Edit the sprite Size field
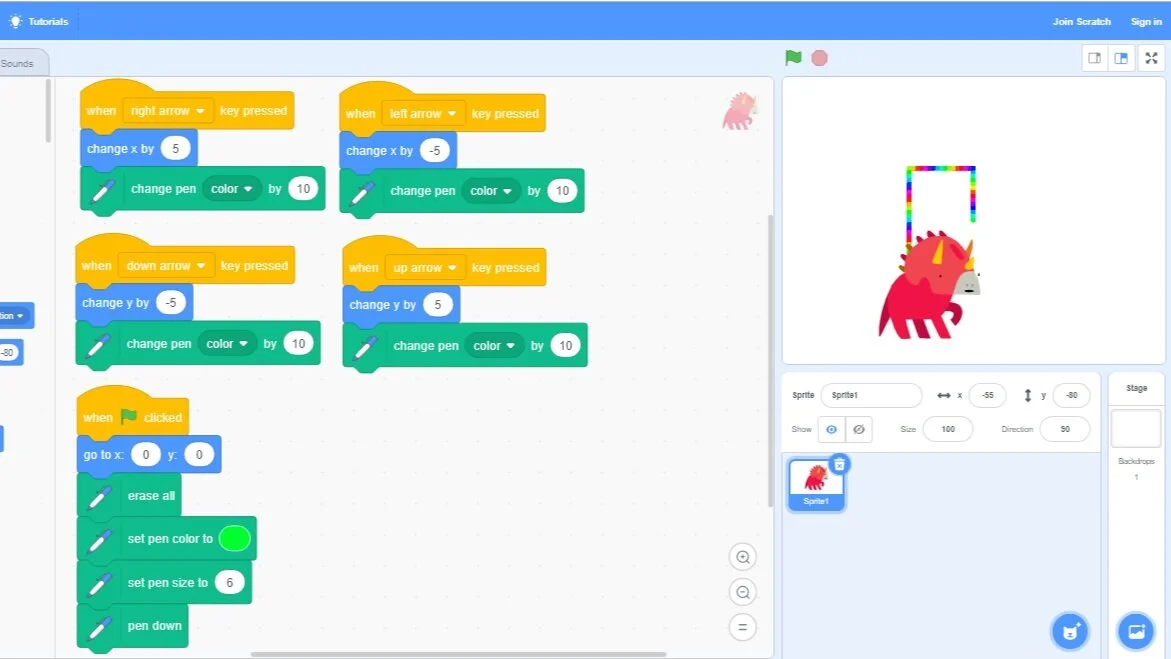1171x659 pixels. (948, 429)
